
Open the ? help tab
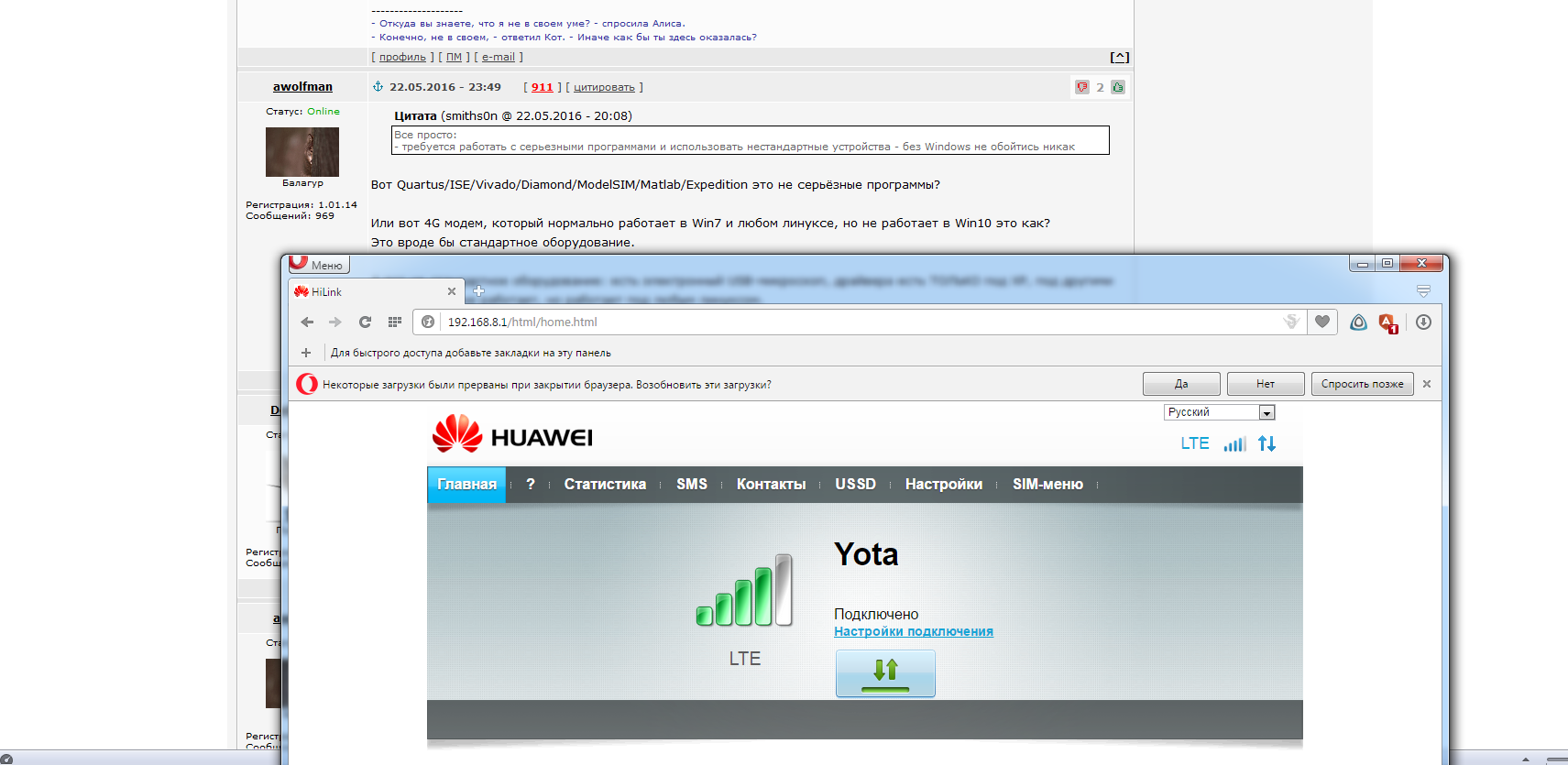tap(531, 485)
